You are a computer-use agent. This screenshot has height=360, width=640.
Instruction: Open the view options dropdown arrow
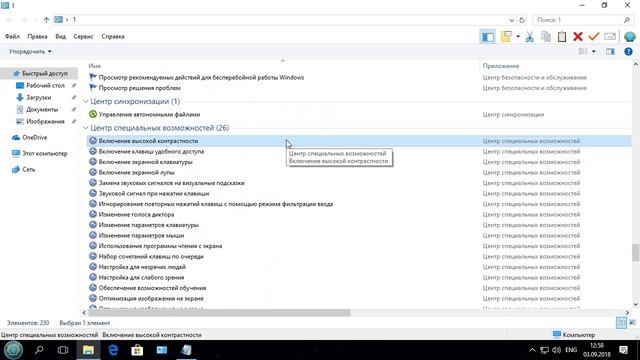click(593, 51)
